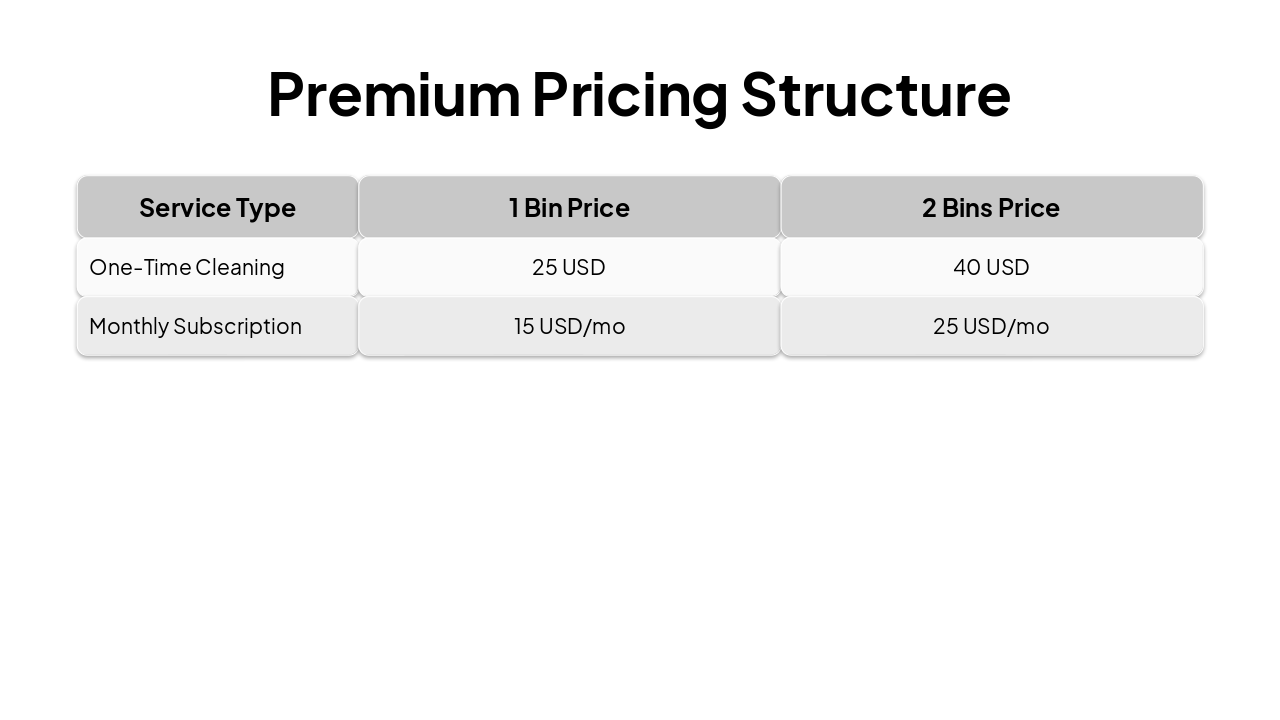Select the 25 USD/mo subscription price cell
The width and height of the screenshot is (1280, 720).
[x=991, y=326]
